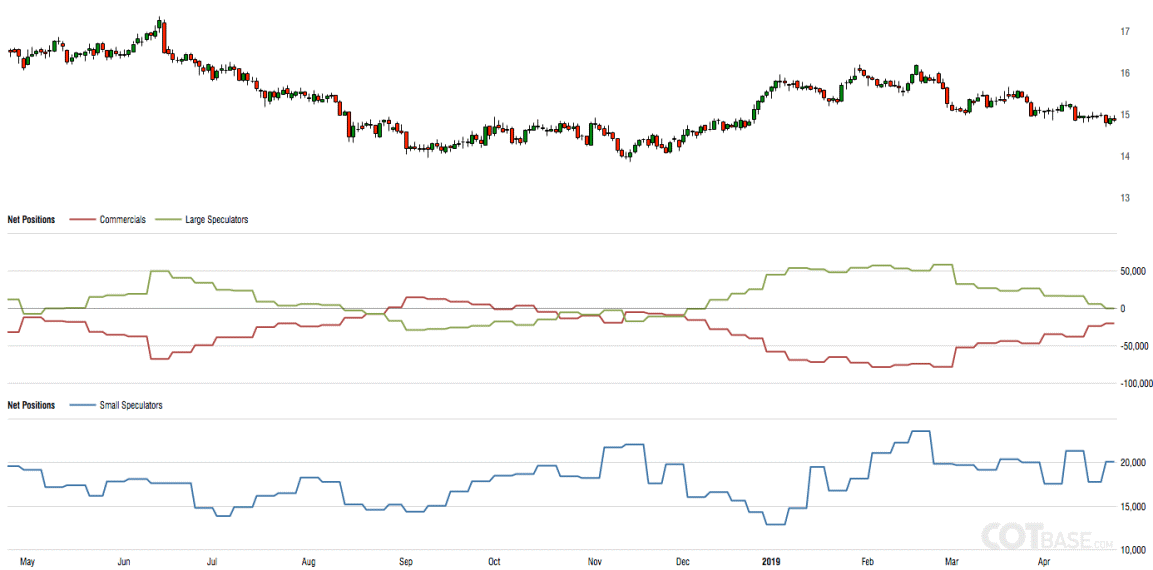This screenshot has height=570, width=1153.
Task: Toggle the Commercials series legend label
Action: [122, 220]
